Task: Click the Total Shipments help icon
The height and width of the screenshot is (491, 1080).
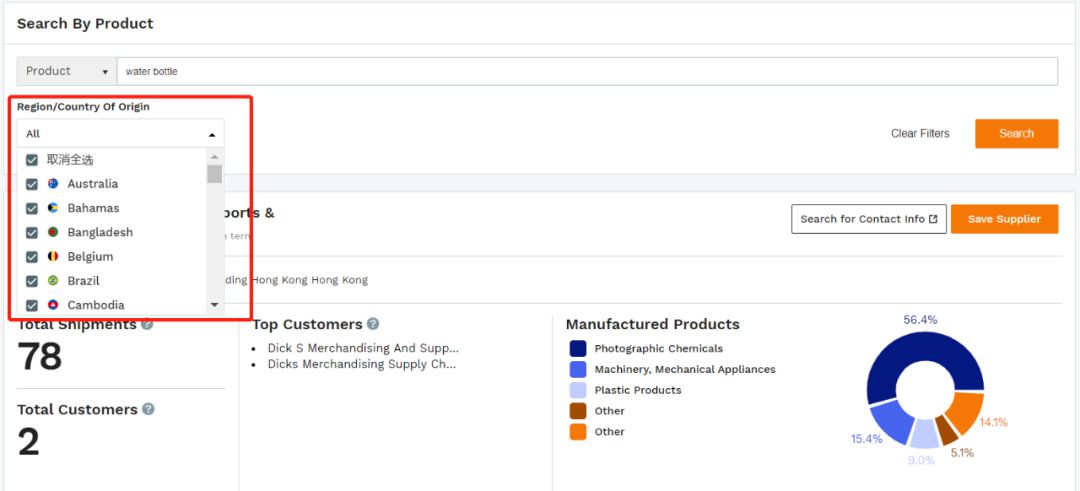Action: [x=147, y=324]
